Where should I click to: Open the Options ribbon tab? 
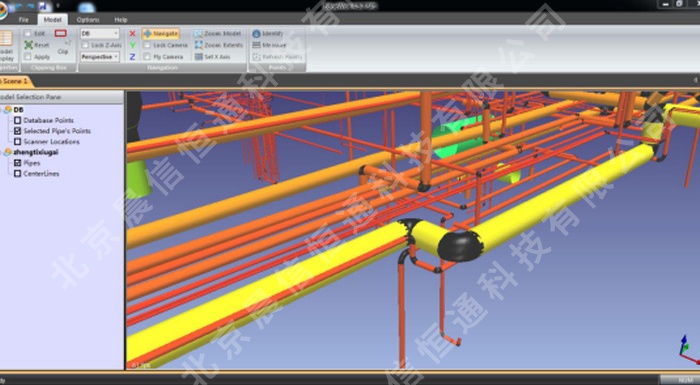coord(88,20)
